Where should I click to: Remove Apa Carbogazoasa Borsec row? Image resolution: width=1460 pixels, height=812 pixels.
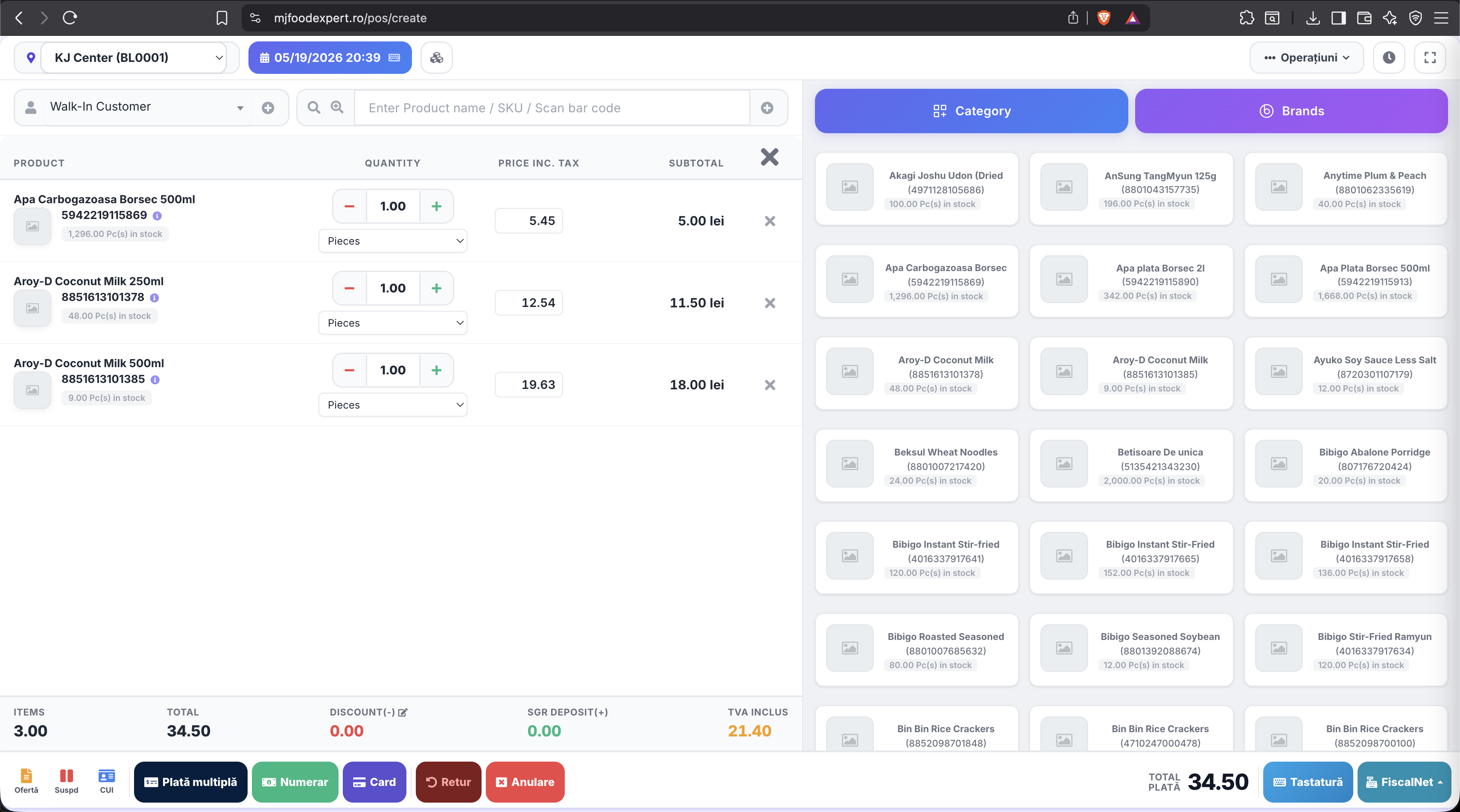(x=770, y=221)
